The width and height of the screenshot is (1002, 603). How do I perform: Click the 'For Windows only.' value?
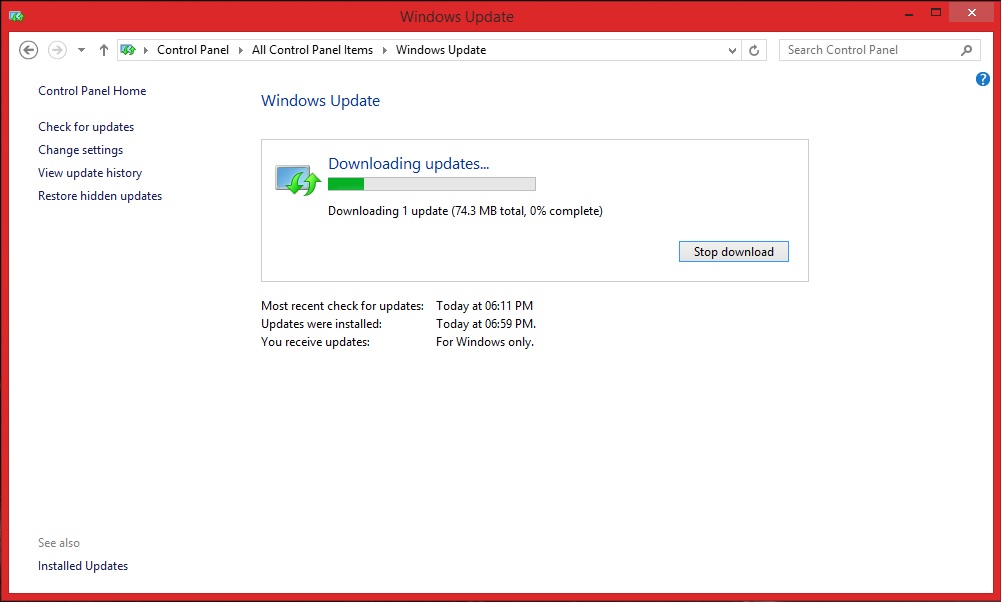coord(485,342)
